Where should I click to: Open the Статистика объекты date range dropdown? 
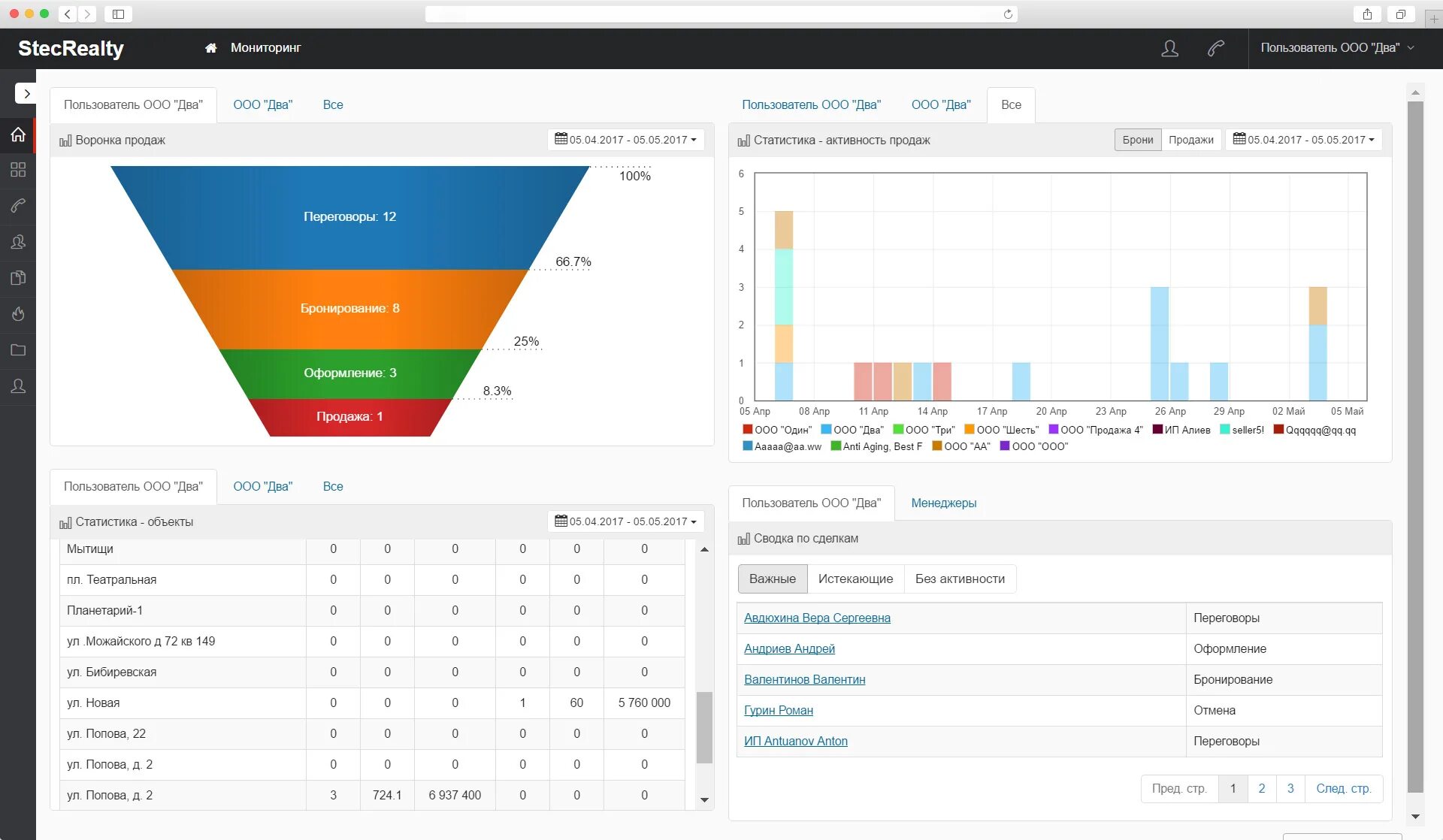[x=625, y=521]
